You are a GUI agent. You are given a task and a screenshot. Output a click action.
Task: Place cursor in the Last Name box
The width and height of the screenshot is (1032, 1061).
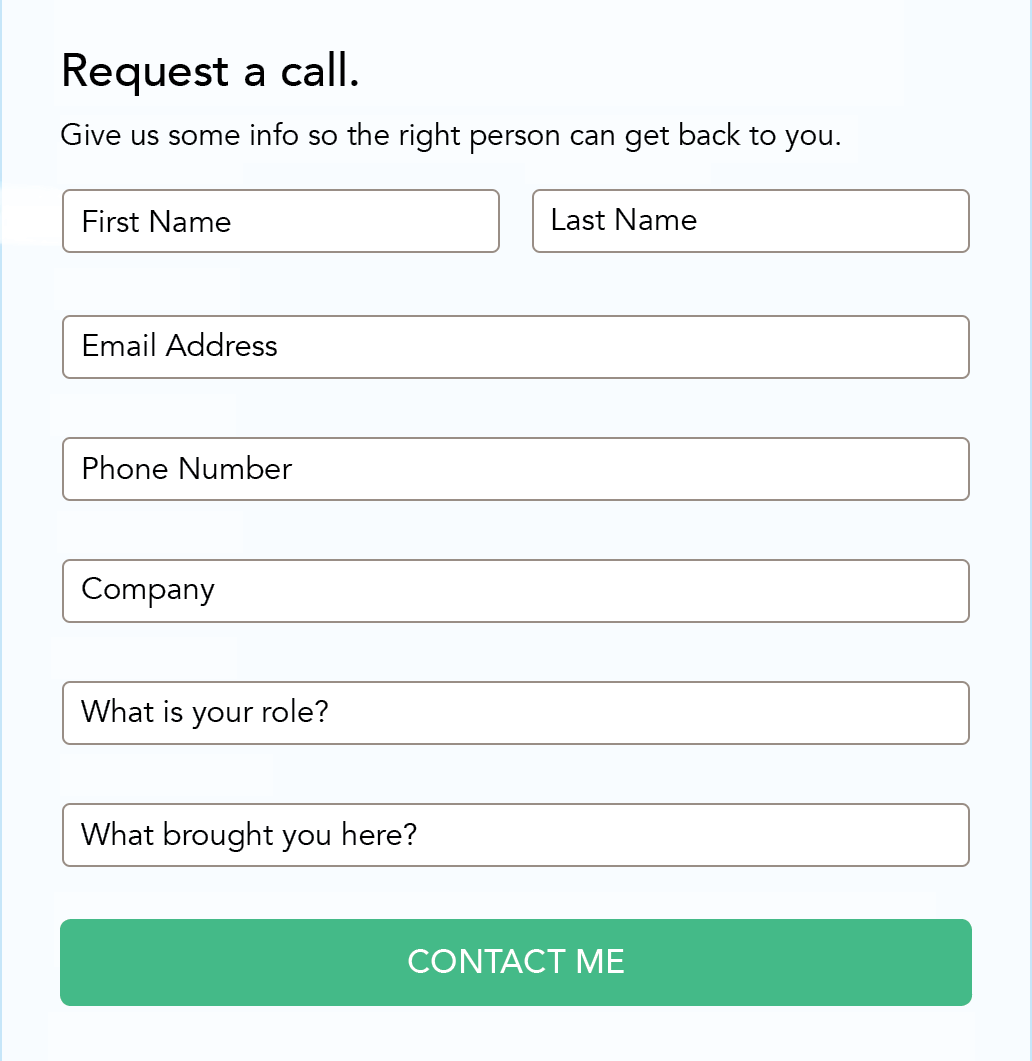click(750, 221)
